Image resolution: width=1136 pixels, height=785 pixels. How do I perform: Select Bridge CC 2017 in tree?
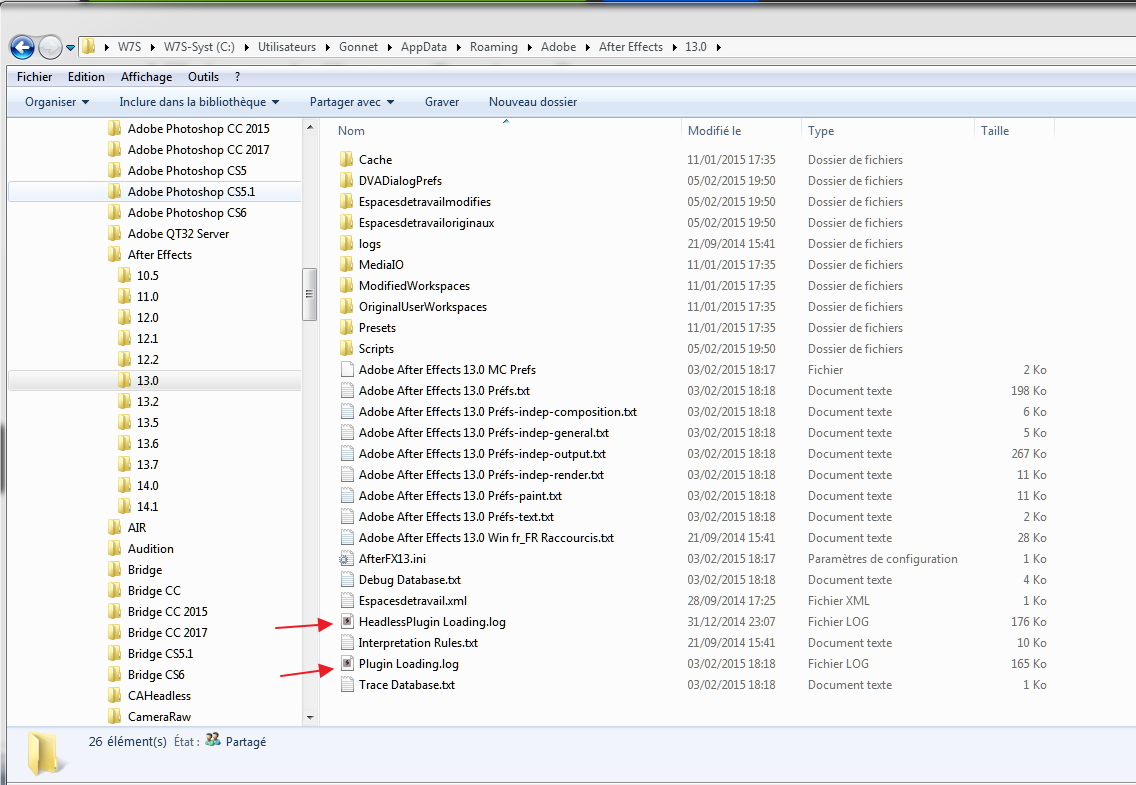pyautogui.click(x=167, y=632)
